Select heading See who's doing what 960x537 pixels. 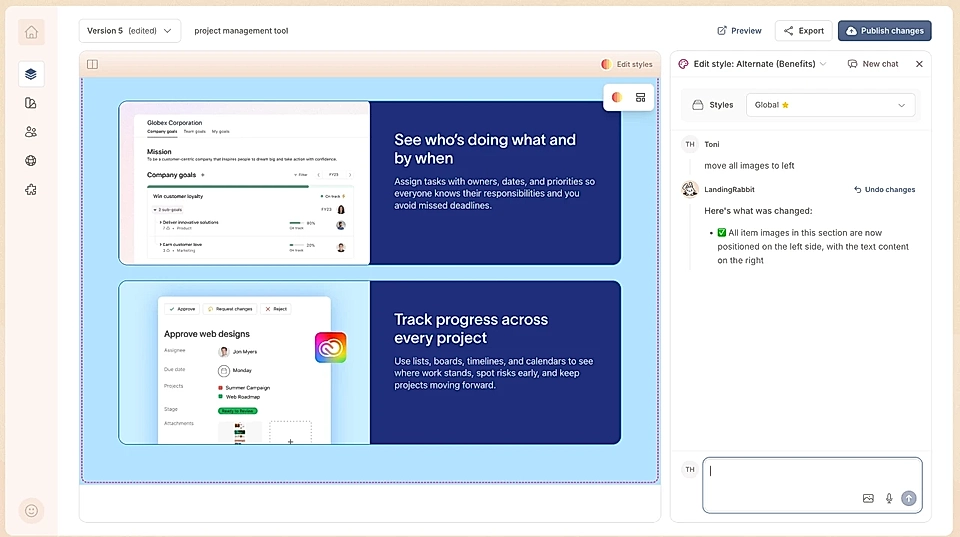pos(485,149)
